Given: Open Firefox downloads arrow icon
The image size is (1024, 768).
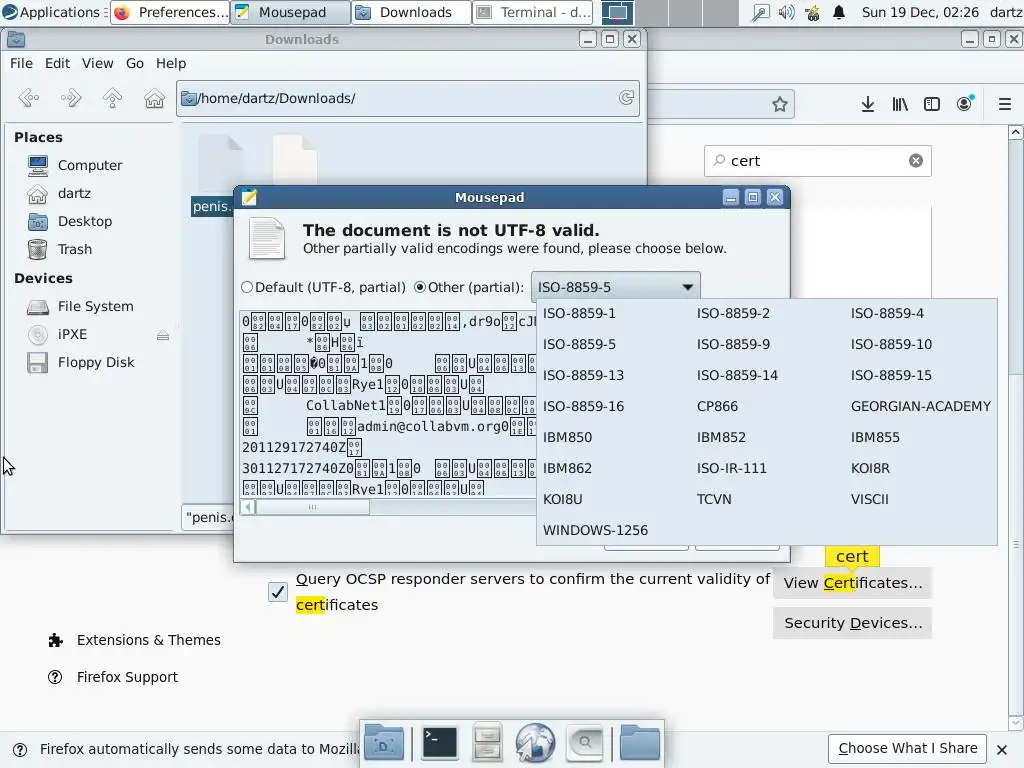Looking at the screenshot, I should pos(867,104).
